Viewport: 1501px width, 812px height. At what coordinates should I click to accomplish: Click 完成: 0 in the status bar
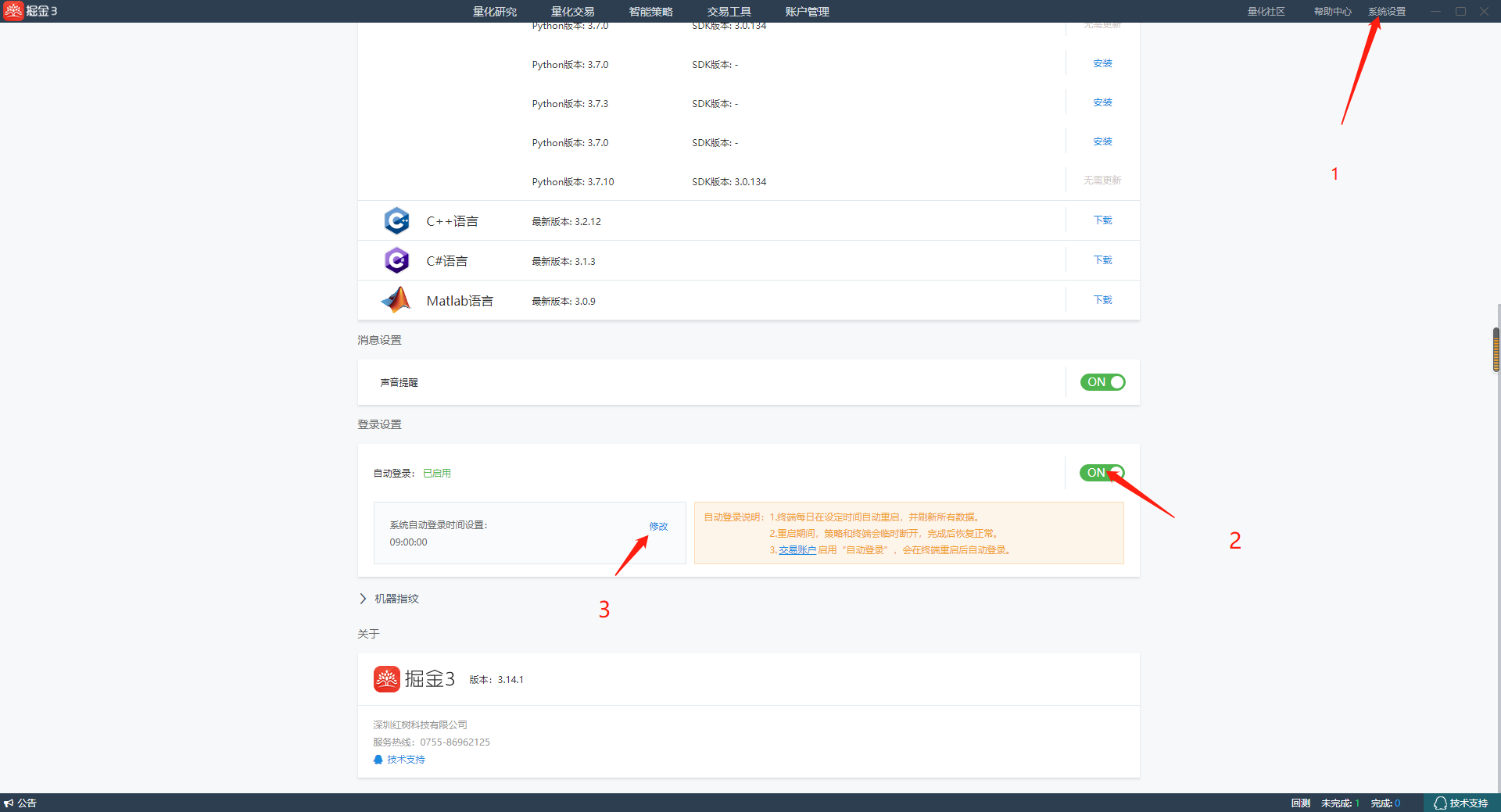(x=1385, y=803)
